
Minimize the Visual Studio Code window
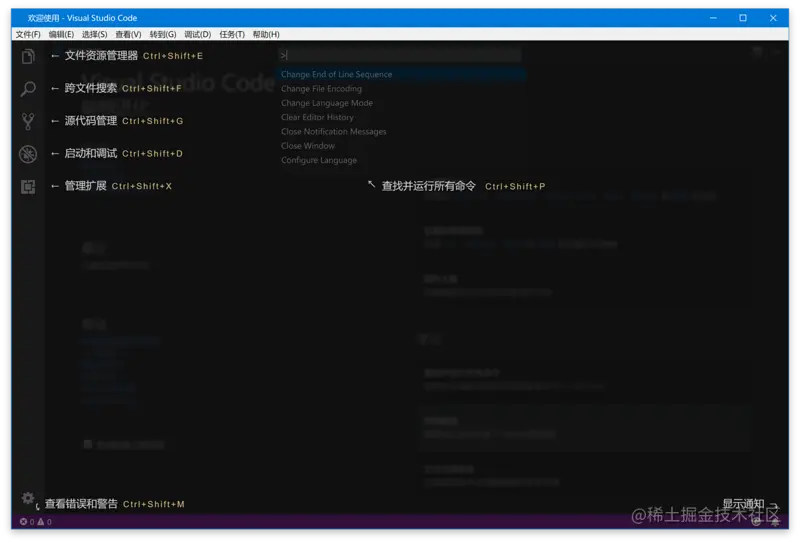[x=713, y=18]
